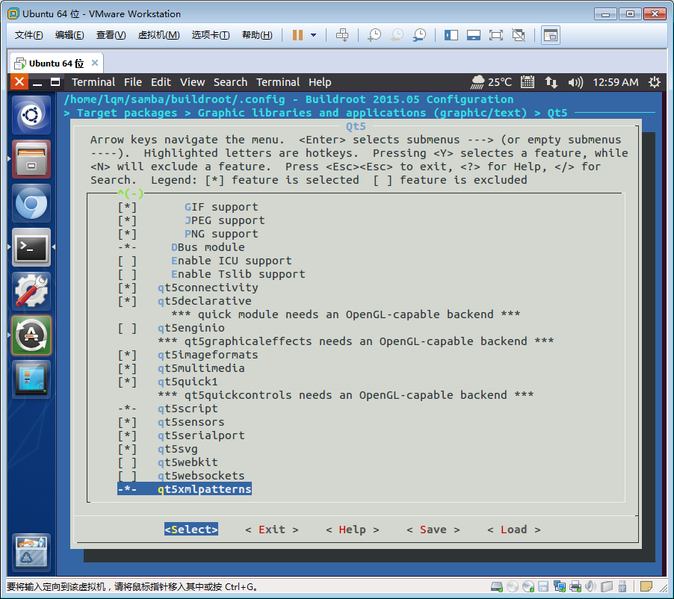Toggle Enable ICU support checkbox
This screenshot has height=599, width=674.
point(127,261)
